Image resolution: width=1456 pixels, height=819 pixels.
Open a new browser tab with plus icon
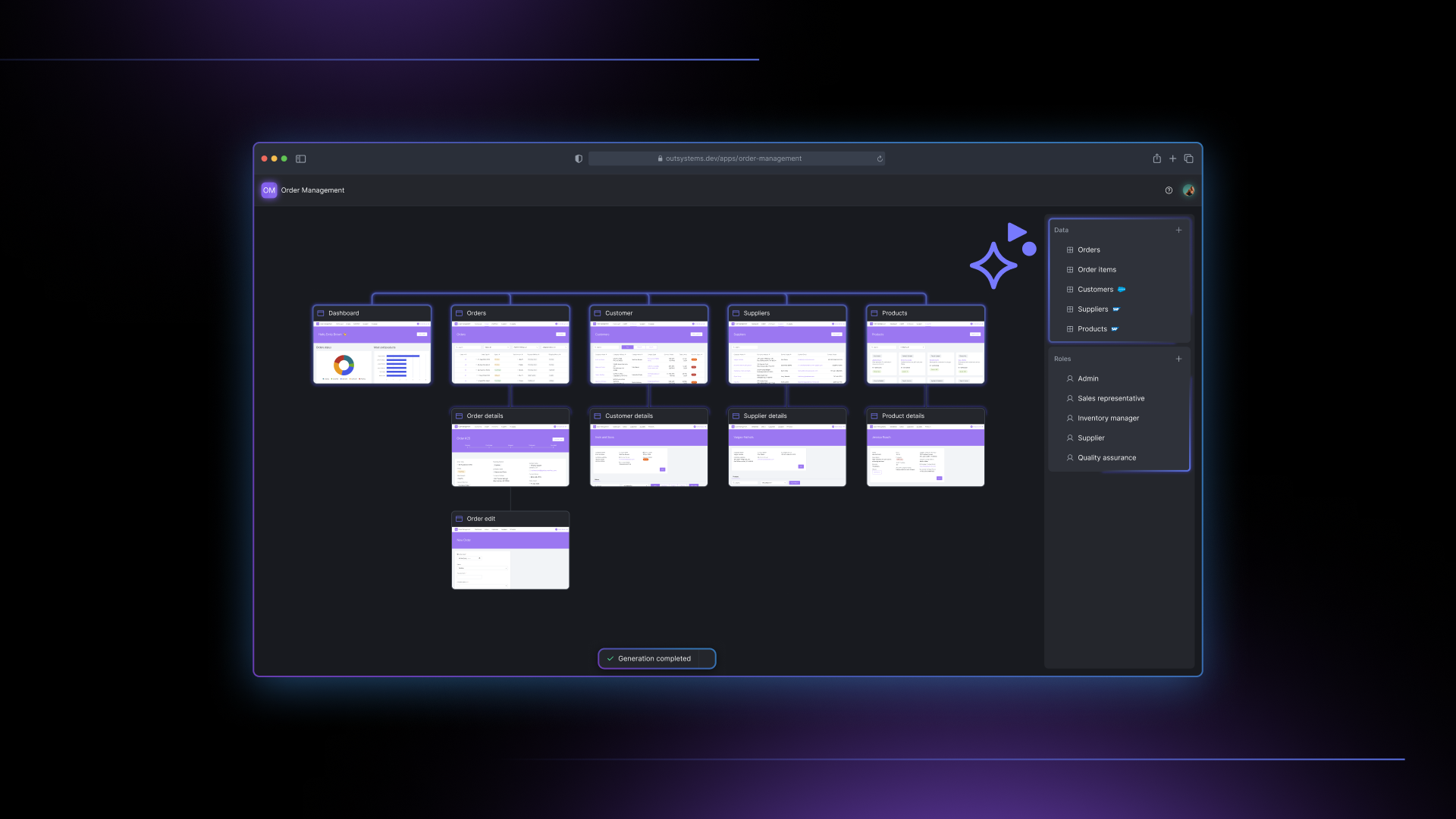tap(1172, 158)
